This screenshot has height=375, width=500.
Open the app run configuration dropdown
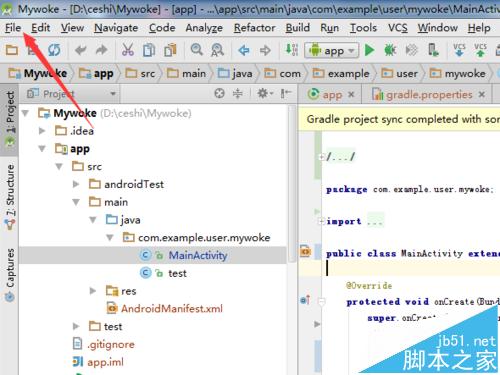coord(332,51)
